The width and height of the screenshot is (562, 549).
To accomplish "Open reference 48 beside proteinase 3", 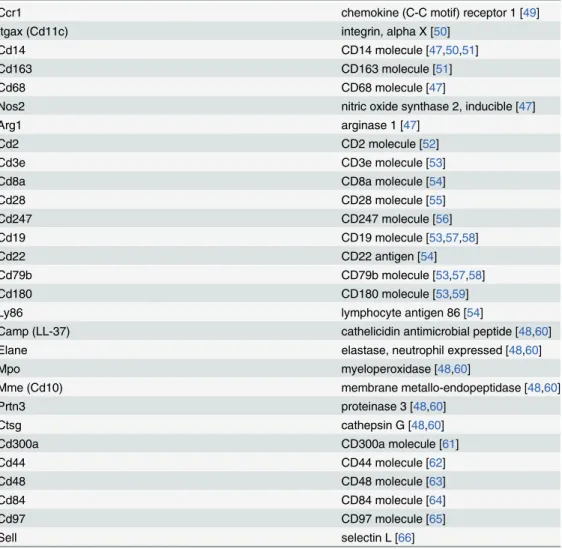I will (x=420, y=407).
